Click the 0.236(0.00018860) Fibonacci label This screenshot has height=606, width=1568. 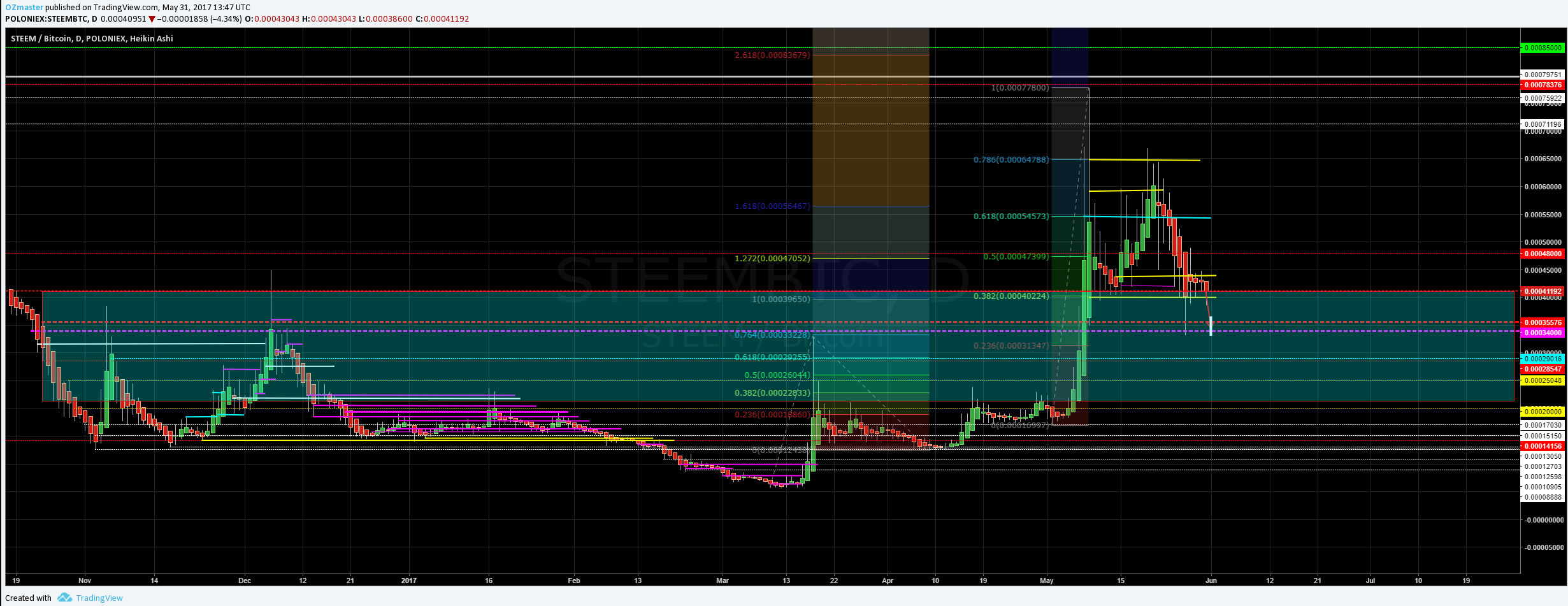click(x=772, y=415)
